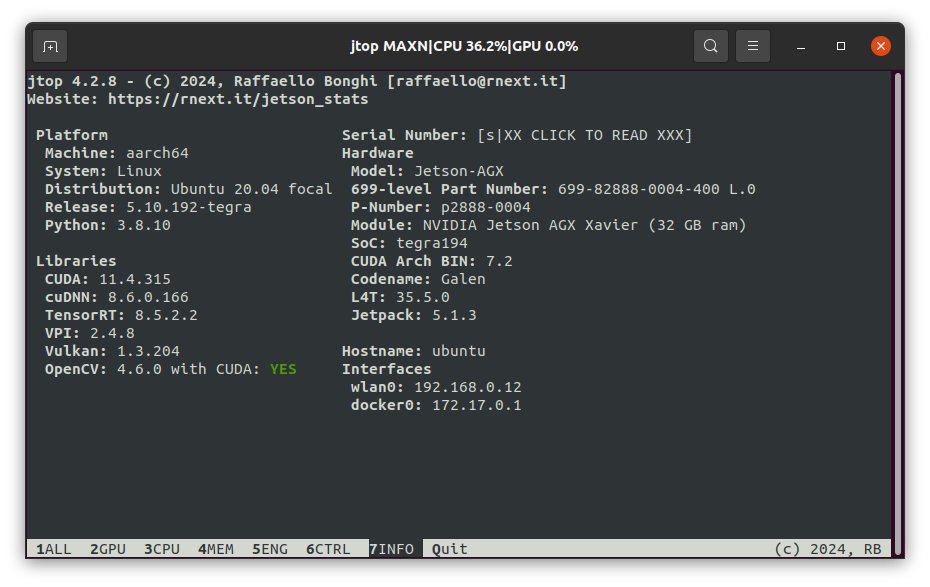Click the Libraries section heading
Image resolution: width=930 pixels, height=587 pixels.
(x=76, y=261)
